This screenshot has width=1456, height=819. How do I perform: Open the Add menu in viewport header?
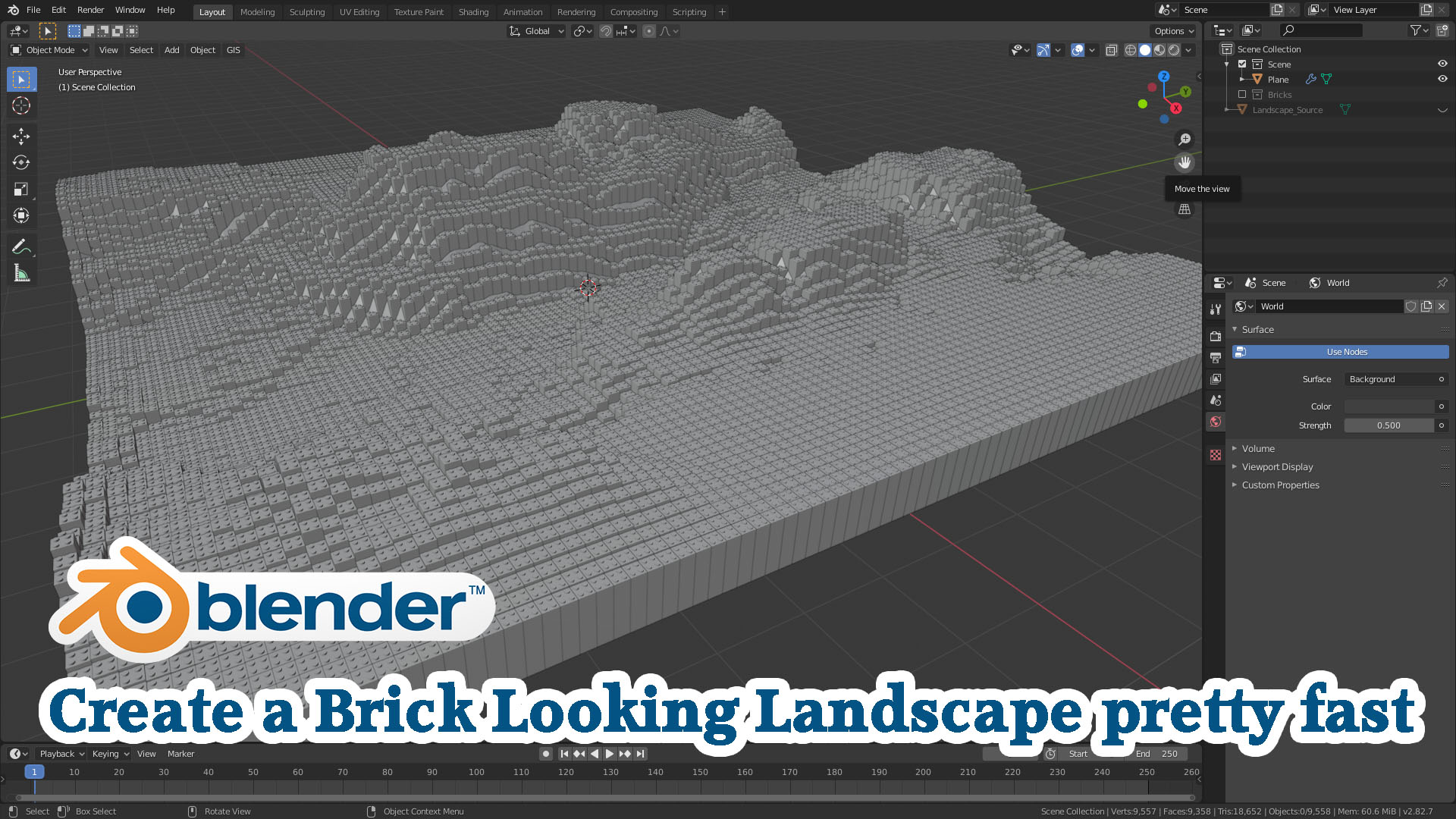pyautogui.click(x=171, y=50)
